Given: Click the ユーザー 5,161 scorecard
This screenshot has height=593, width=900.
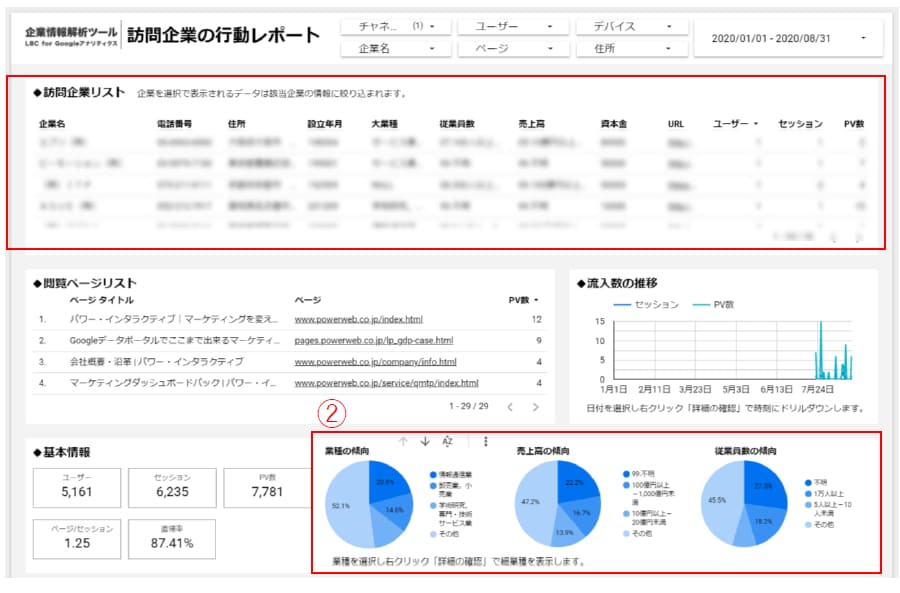Looking at the screenshot, I should [x=77, y=488].
